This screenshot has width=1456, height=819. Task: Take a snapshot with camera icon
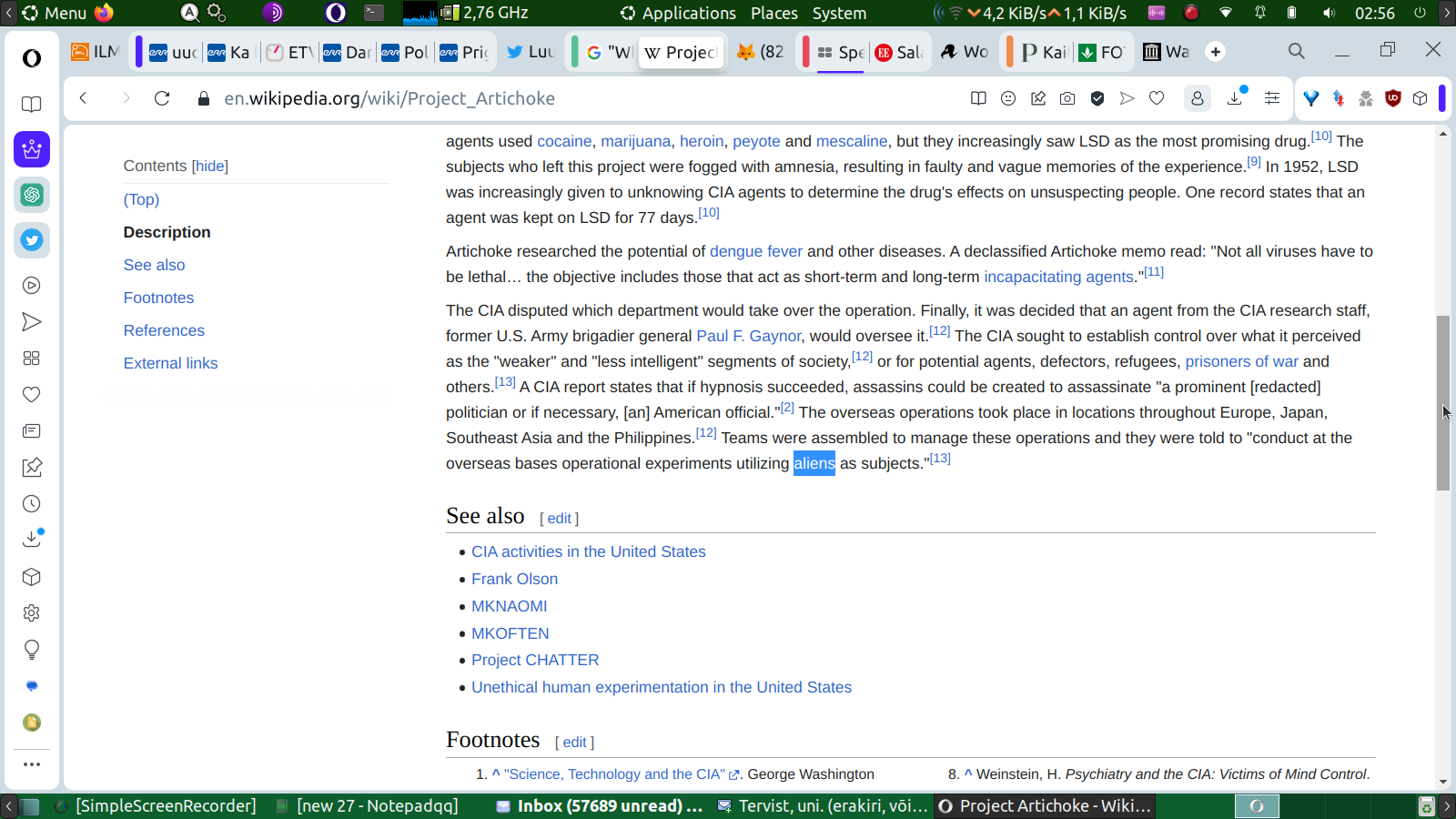[1067, 98]
